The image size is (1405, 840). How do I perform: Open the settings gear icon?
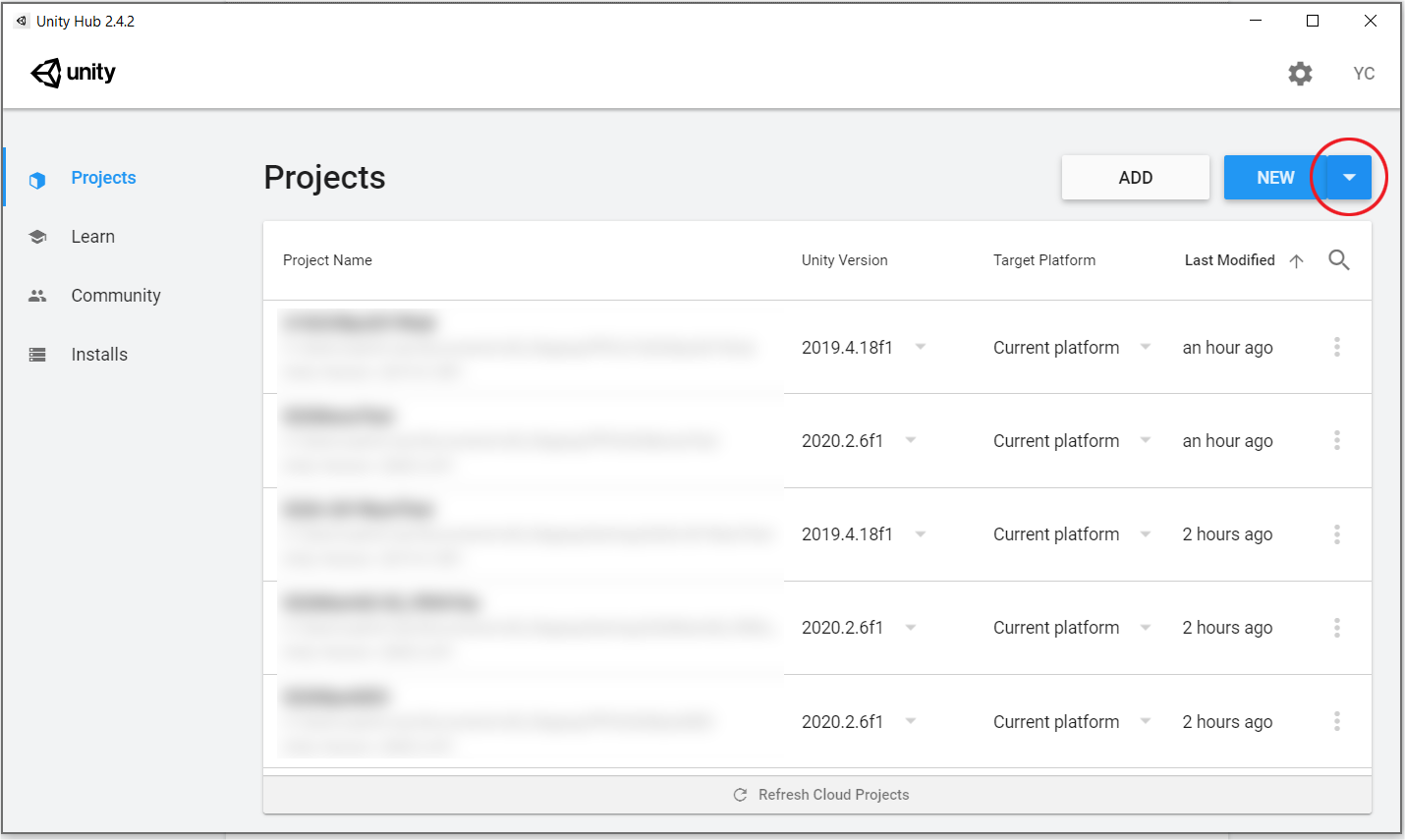(x=1300, y=74)
